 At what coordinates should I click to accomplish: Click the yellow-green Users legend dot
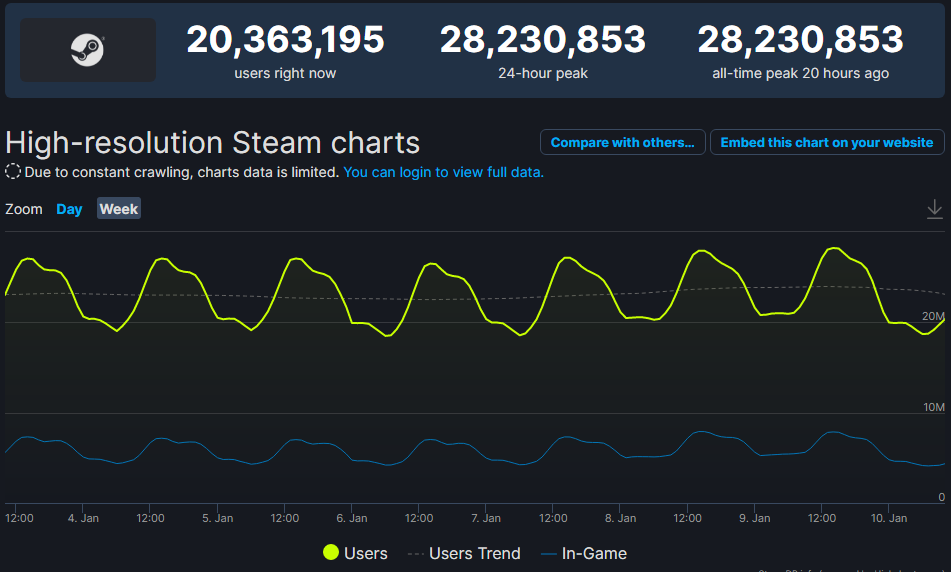point(331,552)
